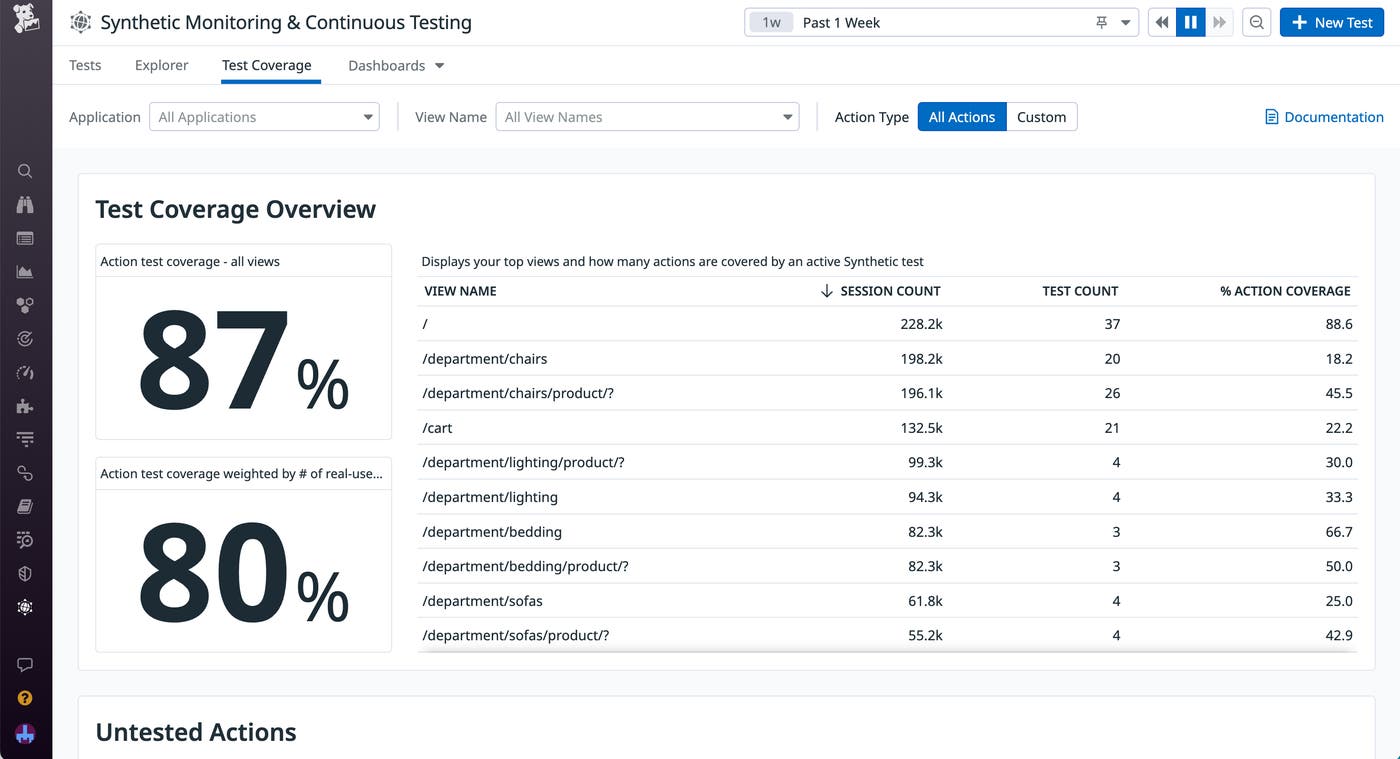Zoom out the time range
This screenshot has height=759, width=1400.
pyautogui.click(x=1256, y=22)
